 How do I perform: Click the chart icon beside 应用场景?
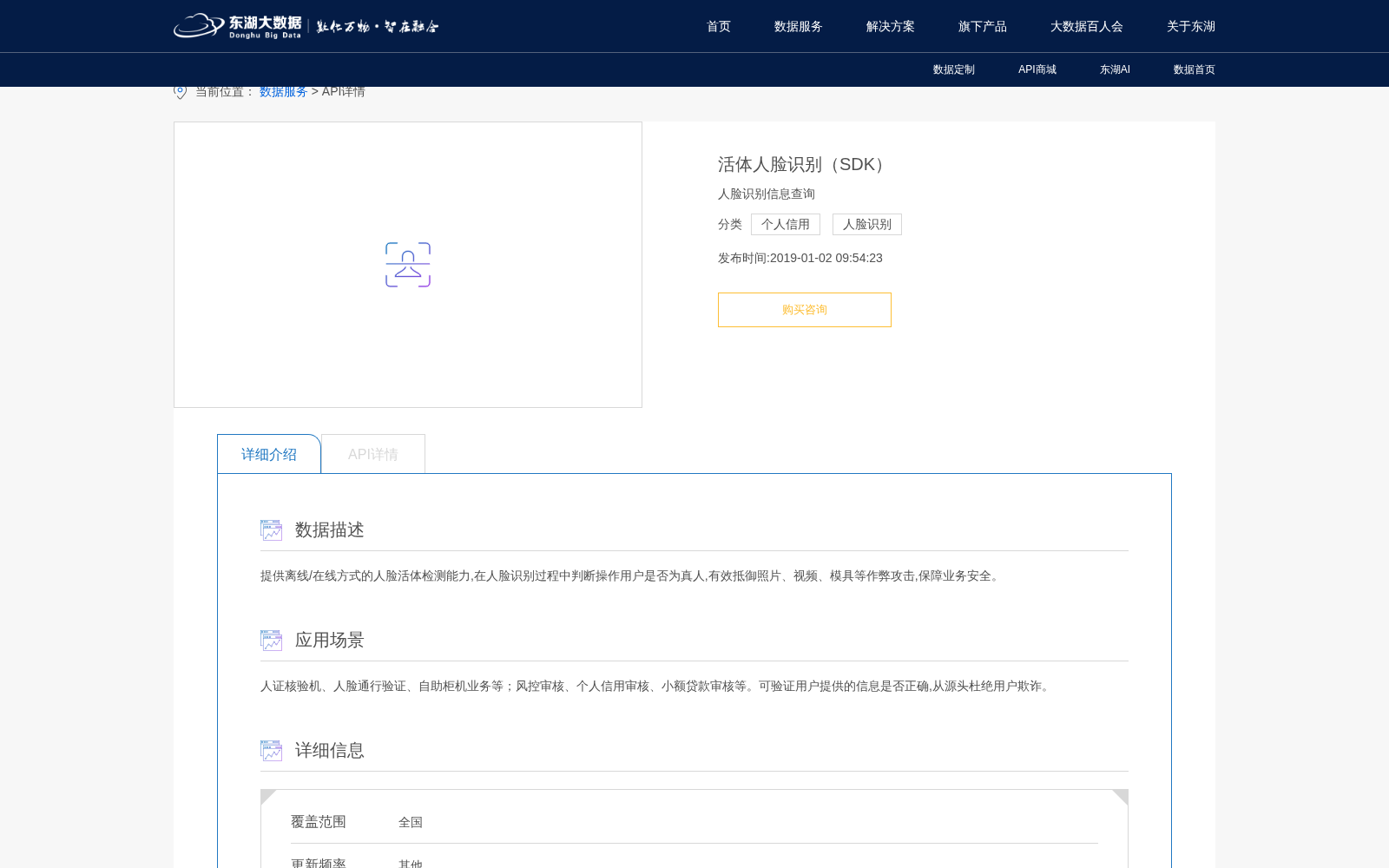tap(271, 641)
